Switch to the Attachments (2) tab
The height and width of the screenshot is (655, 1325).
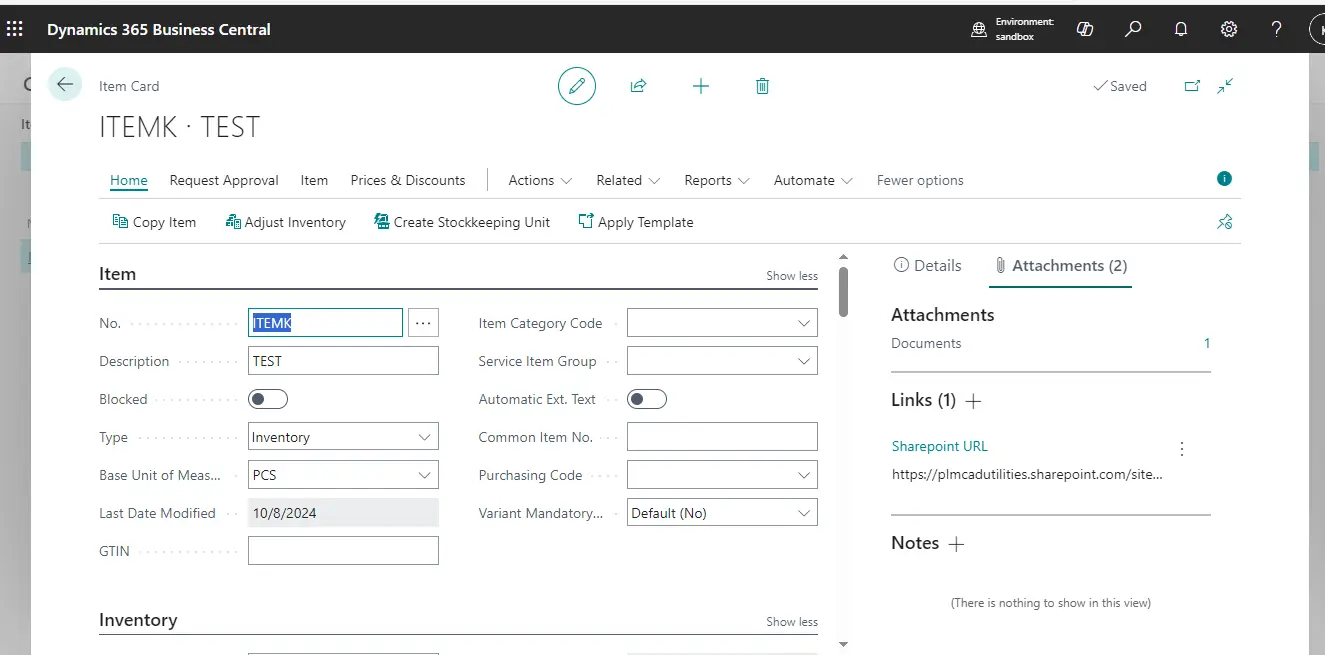[x=1060, y=265]
